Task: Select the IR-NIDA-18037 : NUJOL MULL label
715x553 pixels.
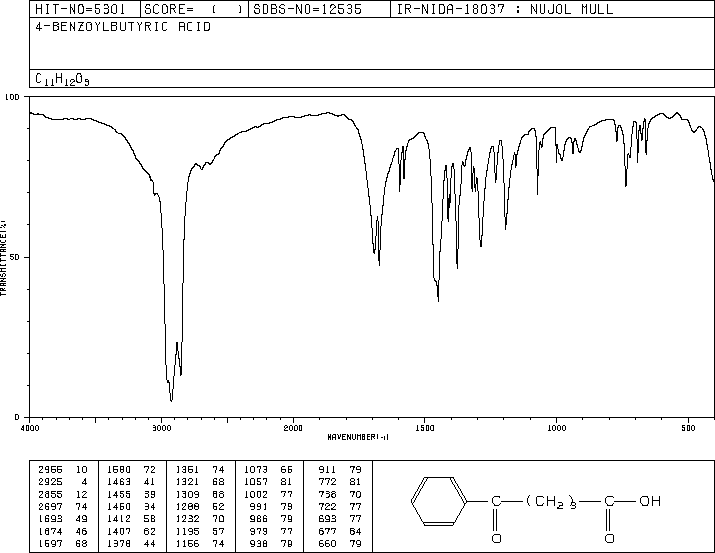Action: click(504, 9)
